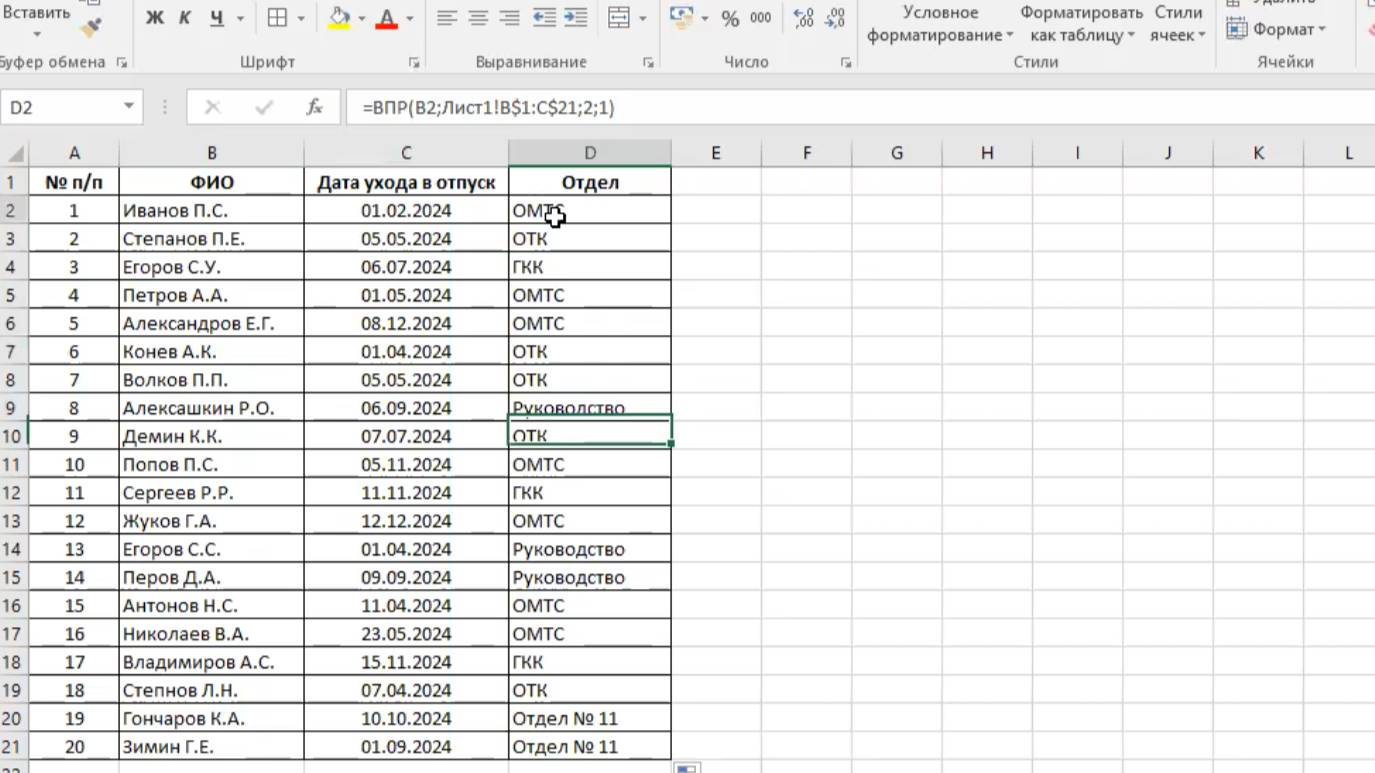The image size is (1375, 773).
Task: Open the Формат cells menu
Action: (1276, 29)
